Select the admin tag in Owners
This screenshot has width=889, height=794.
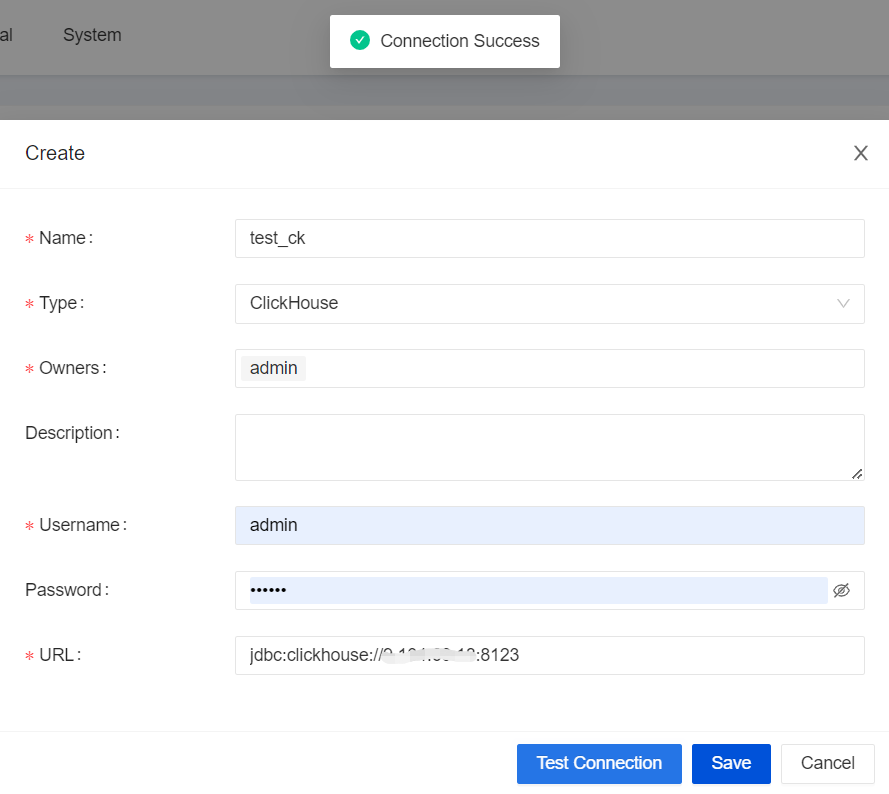pyautogui.click(x=273, y=368)
